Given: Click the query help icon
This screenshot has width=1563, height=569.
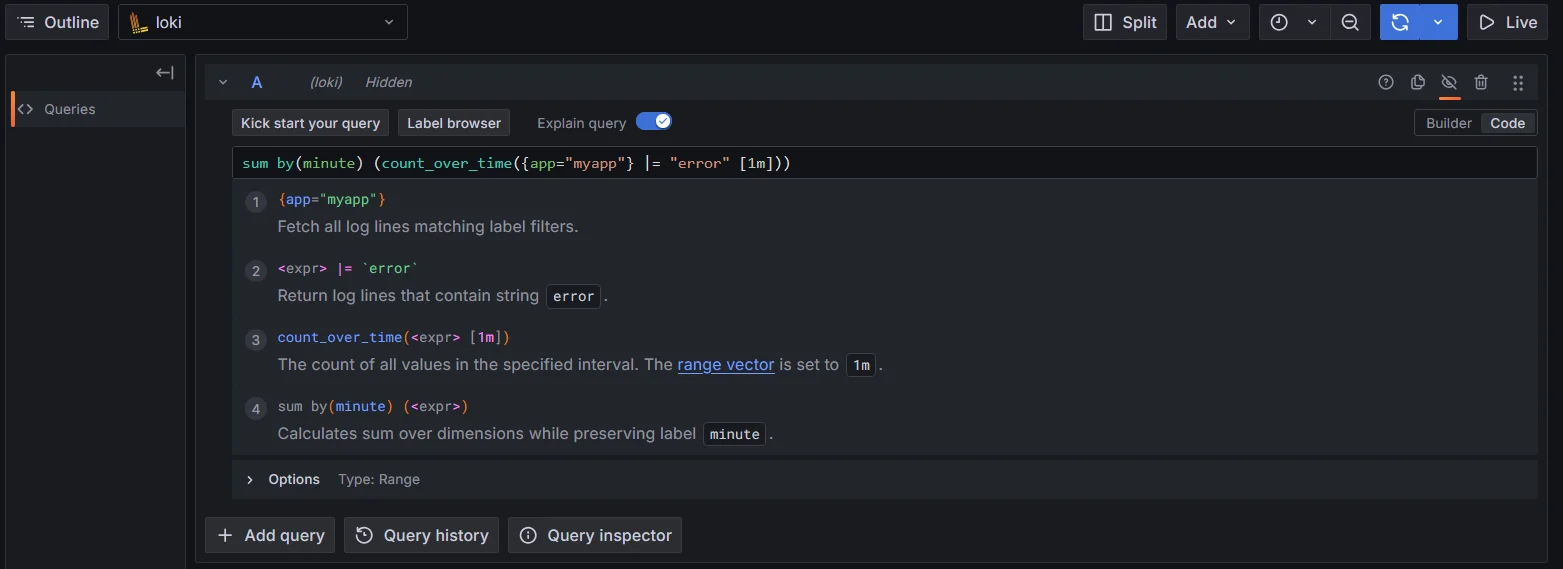Looking at the screenshot, I should click(1385, 82).
